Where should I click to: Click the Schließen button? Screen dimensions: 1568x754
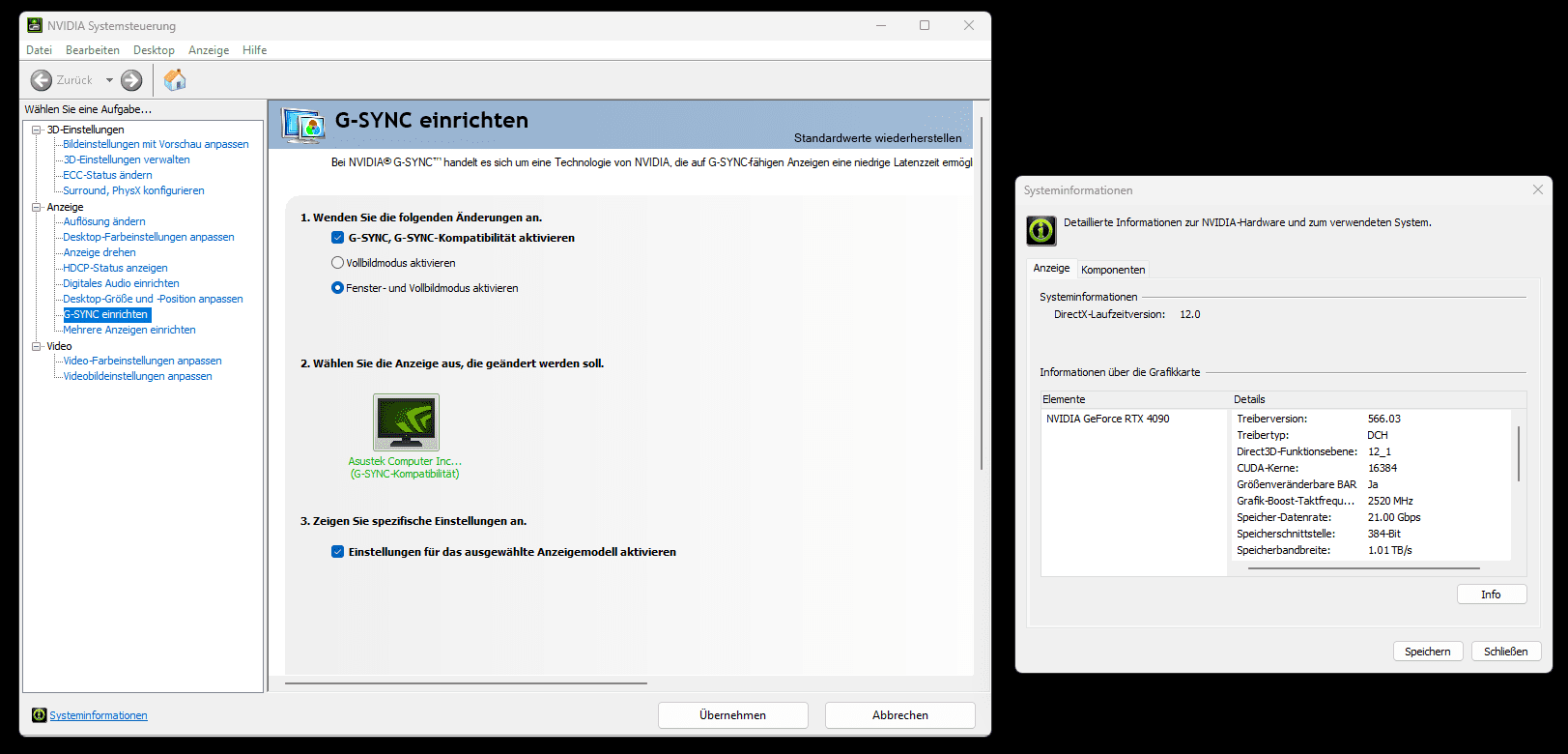(1506, 652)
